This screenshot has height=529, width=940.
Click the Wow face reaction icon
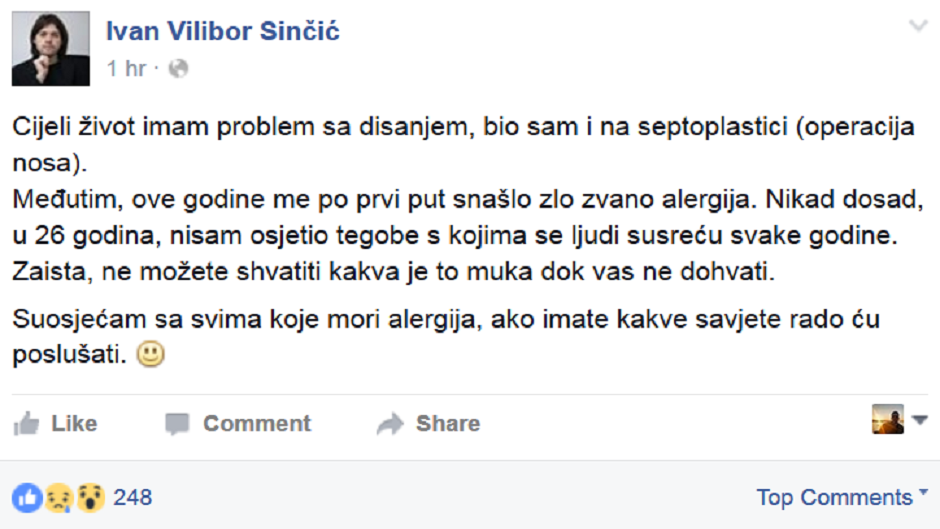coord(90,497)
